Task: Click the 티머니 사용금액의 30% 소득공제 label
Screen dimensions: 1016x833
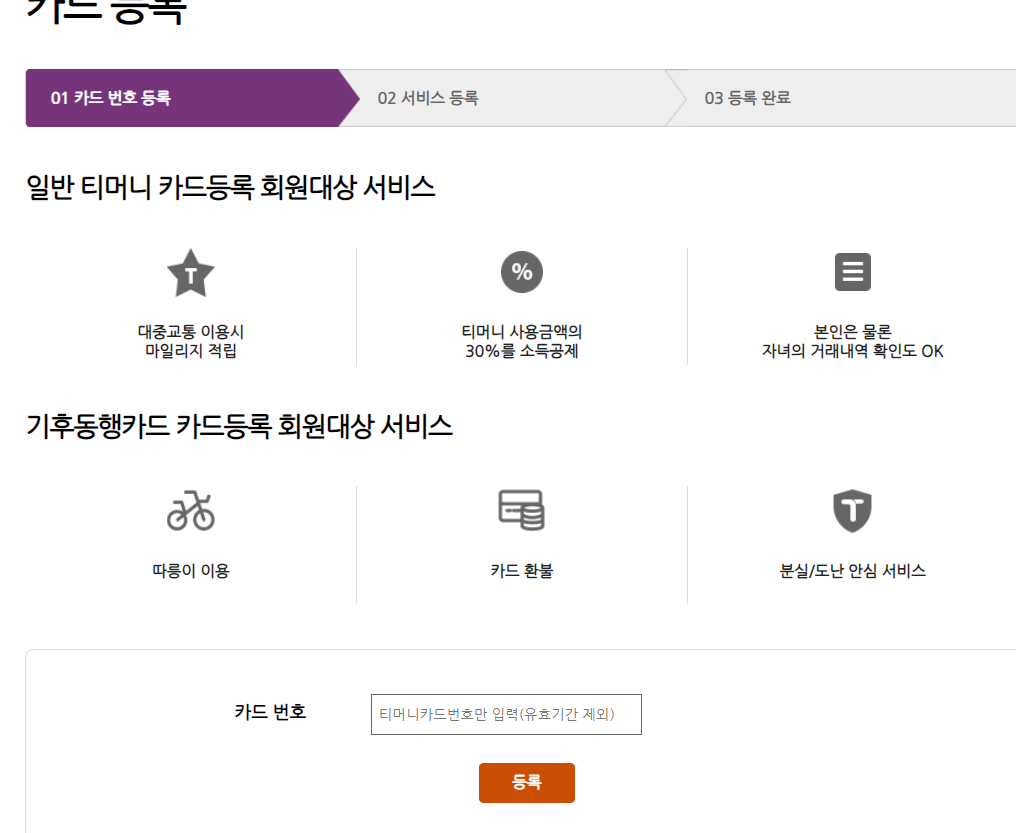Action: tap(521, 340)
